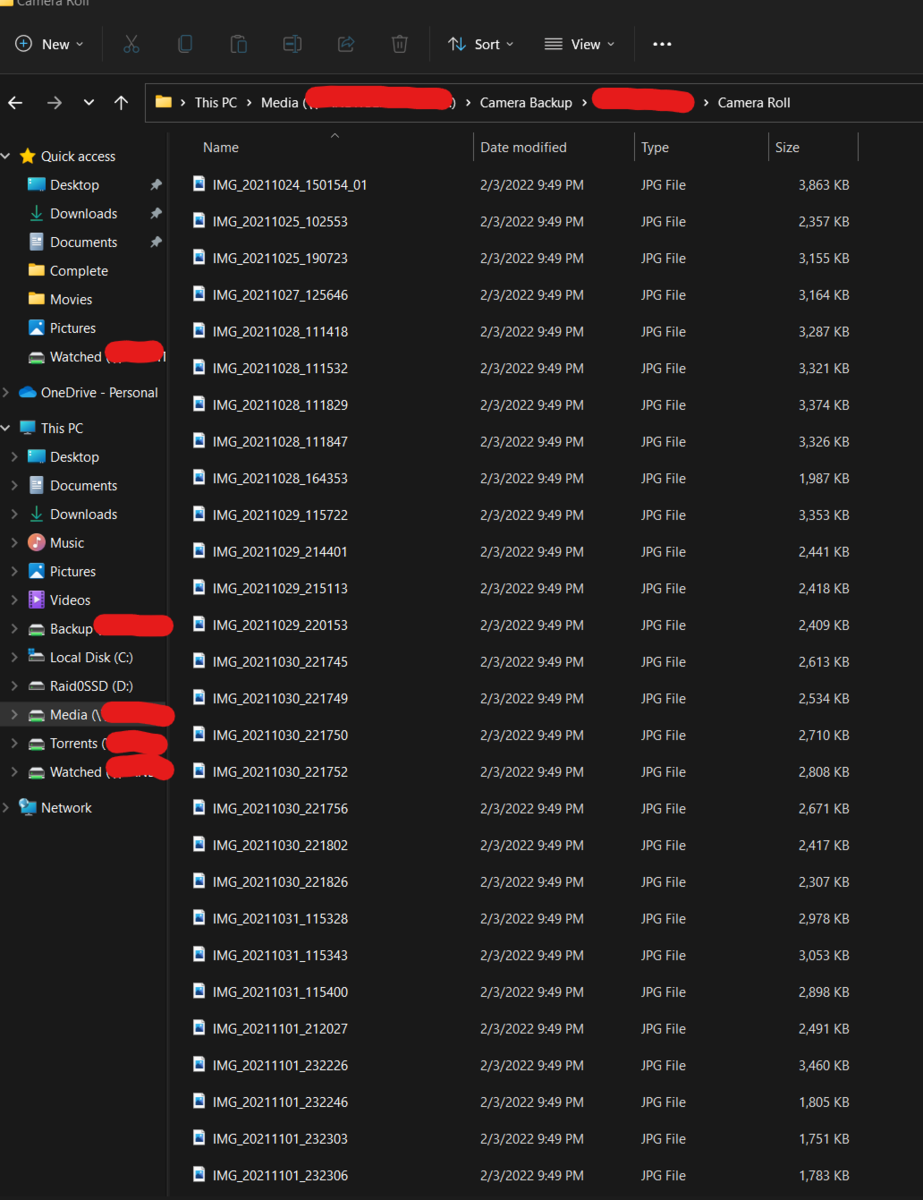Navigate to Camera Backup via the breadcrumb
Screen dimensions: 923x1200
(x=526, y=102)
